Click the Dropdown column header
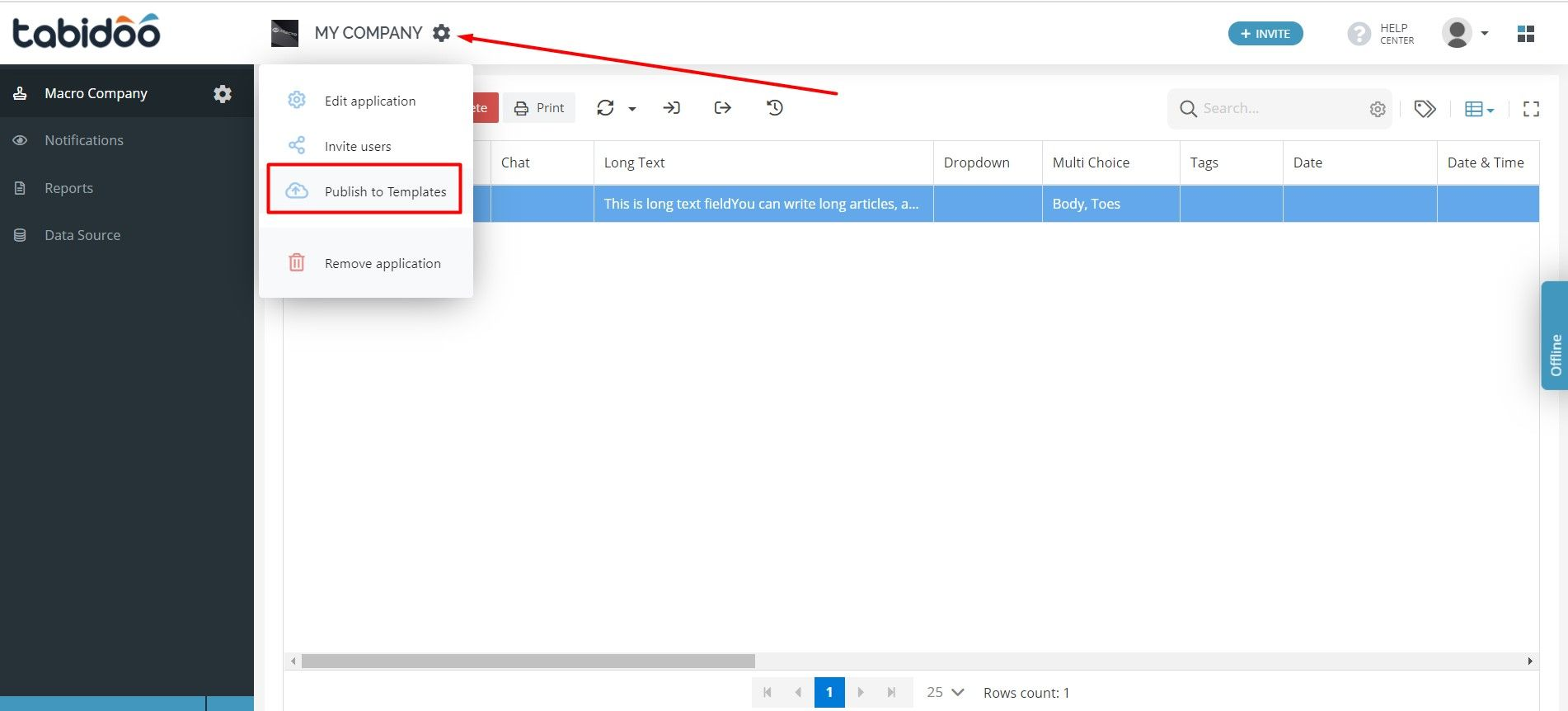Screen dimensions: 1568x711 pos(988,162)
